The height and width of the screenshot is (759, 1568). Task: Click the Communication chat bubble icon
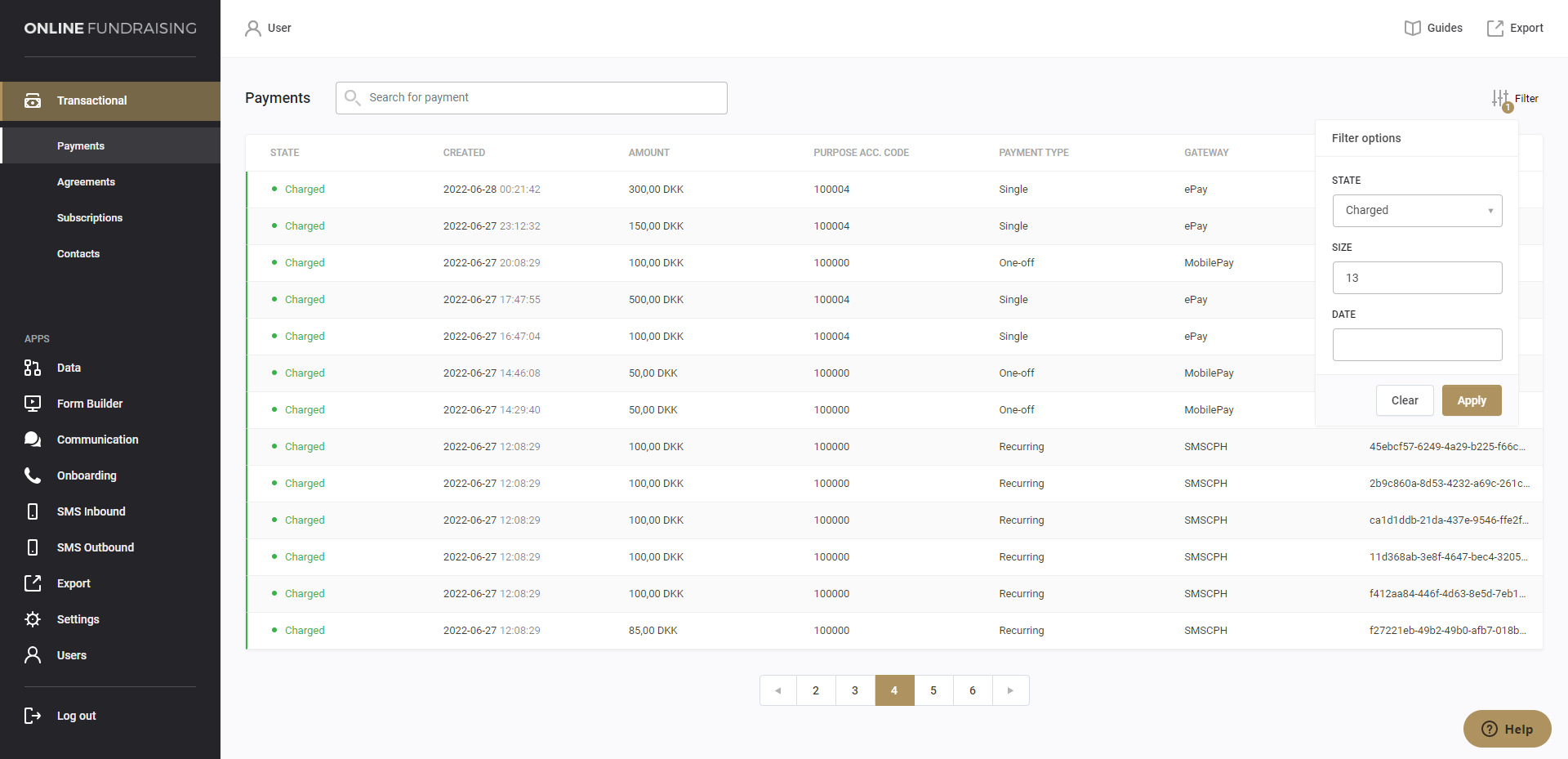(33, 440)
